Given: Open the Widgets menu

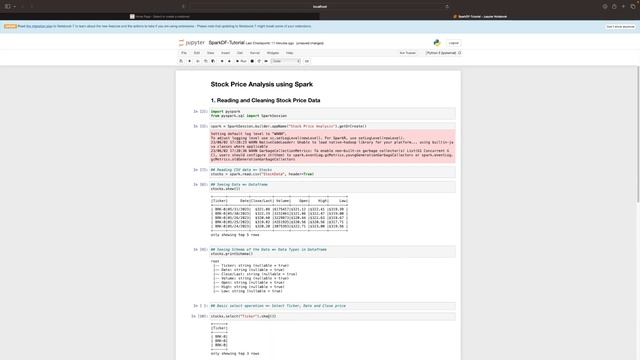Looking at the screenshot, I should click(273, 53).
